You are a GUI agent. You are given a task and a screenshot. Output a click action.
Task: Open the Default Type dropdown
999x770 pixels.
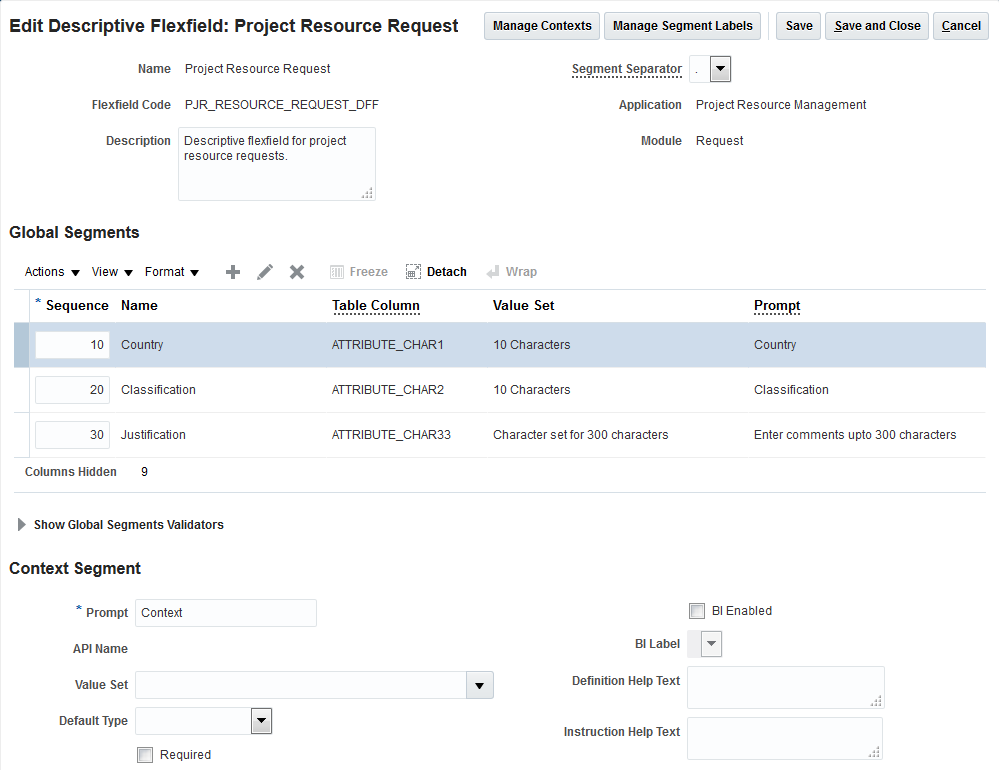point(261,721)
